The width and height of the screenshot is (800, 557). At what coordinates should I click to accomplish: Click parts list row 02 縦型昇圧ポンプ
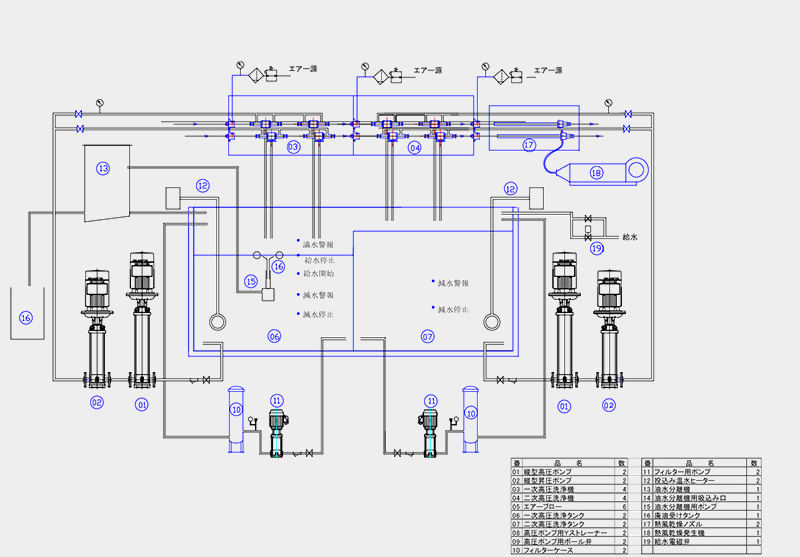point(569,480)
